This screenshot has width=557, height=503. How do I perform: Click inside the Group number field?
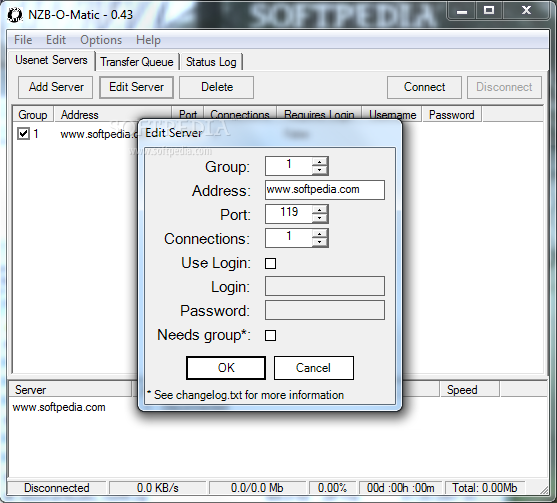289,166
